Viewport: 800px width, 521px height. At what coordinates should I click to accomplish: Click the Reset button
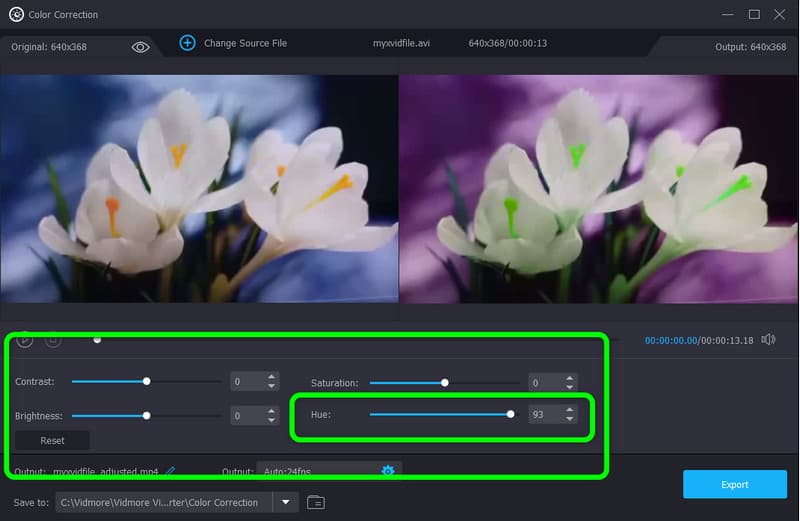click(x=52, y=440)
